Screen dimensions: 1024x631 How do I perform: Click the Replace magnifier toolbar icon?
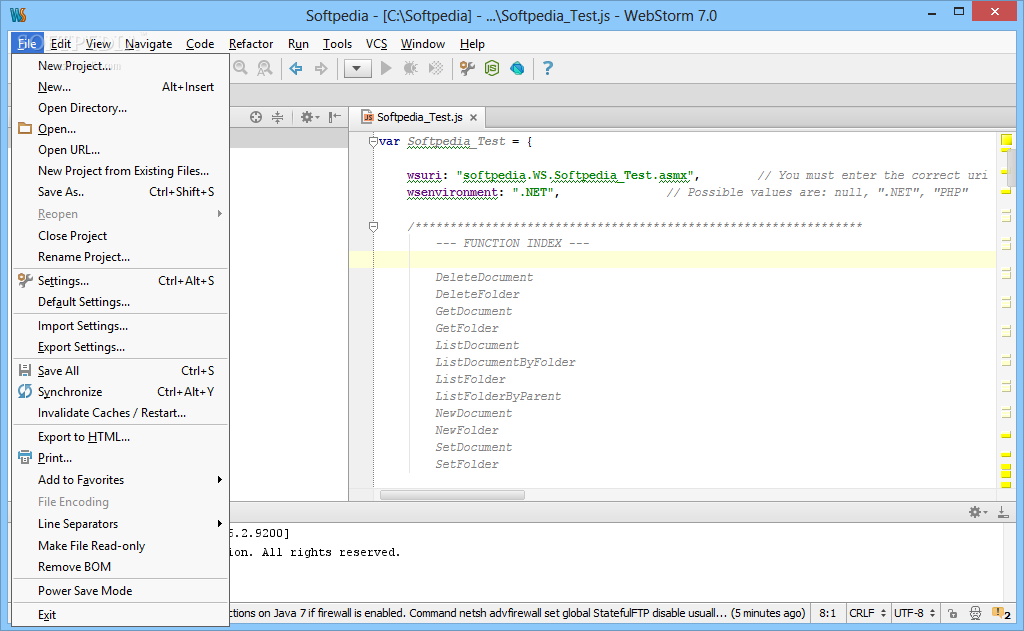point(264,68)
